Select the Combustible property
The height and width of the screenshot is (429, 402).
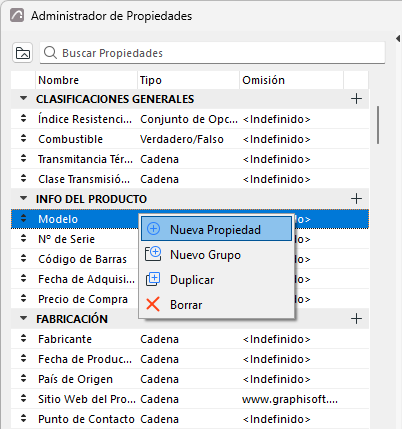point(70,139)
